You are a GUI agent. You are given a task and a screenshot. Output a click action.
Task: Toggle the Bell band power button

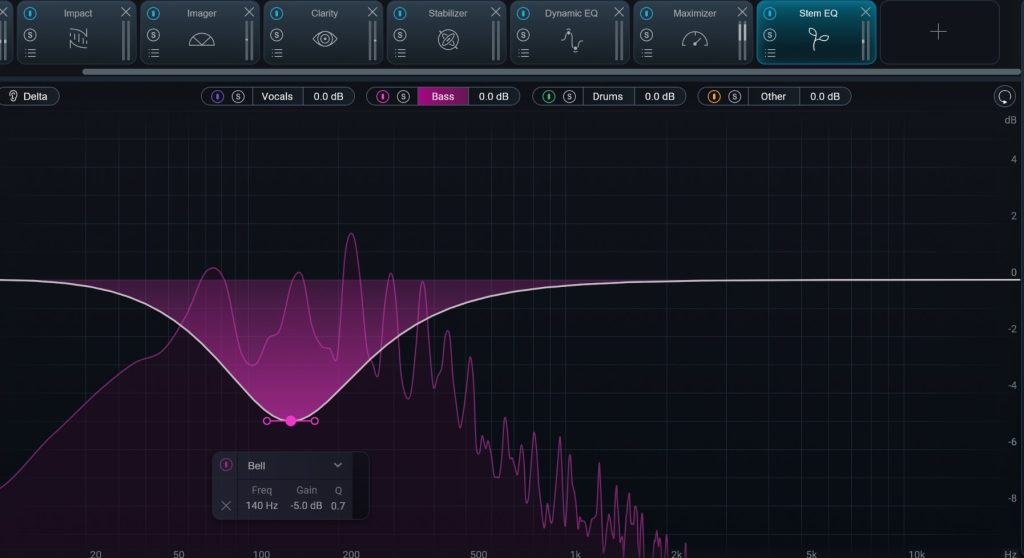pyautogui.click(x=226, y=465)
